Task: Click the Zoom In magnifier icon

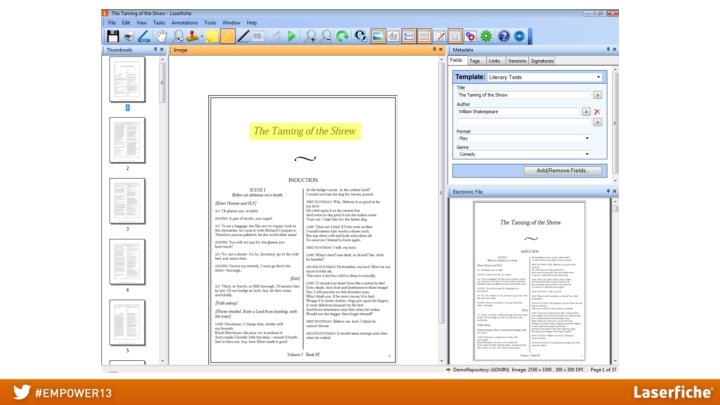Action: [x=311, y=36]
